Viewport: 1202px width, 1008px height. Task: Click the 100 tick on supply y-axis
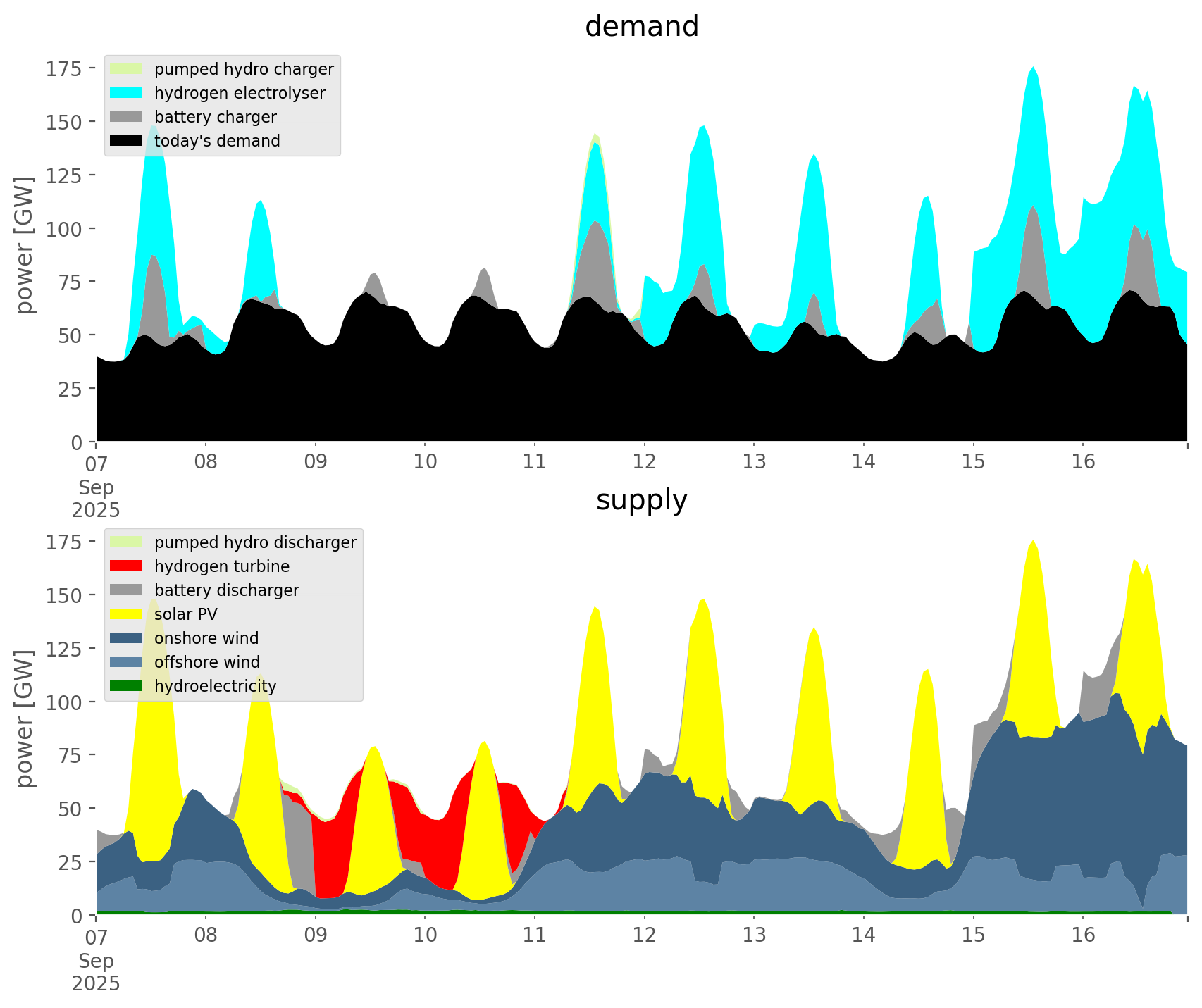click(64, 702)
